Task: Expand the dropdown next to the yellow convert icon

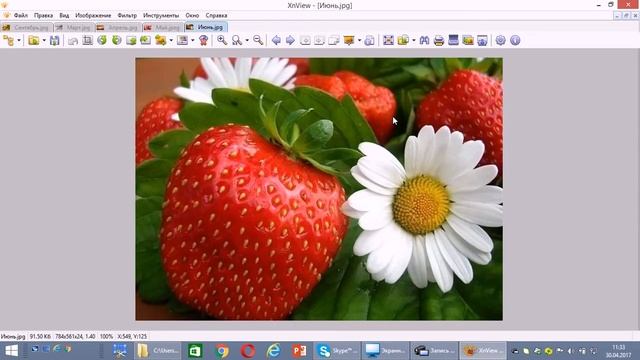Action: point(171,40)
